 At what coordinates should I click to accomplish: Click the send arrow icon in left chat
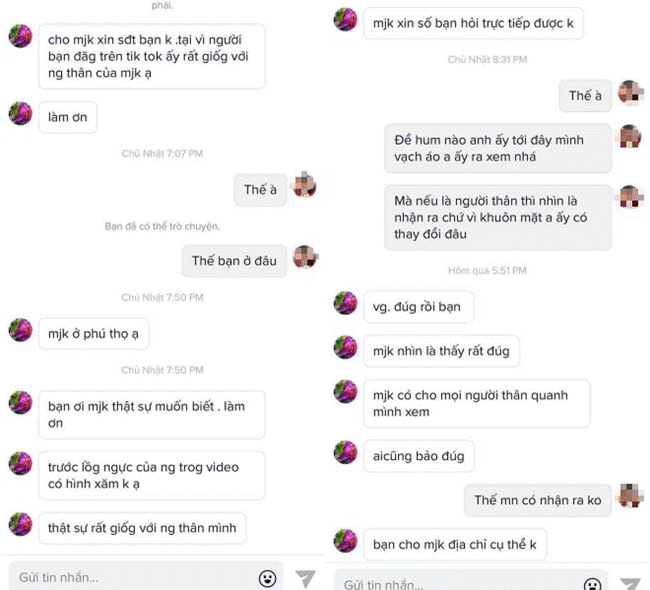click(x=306, y=578)
